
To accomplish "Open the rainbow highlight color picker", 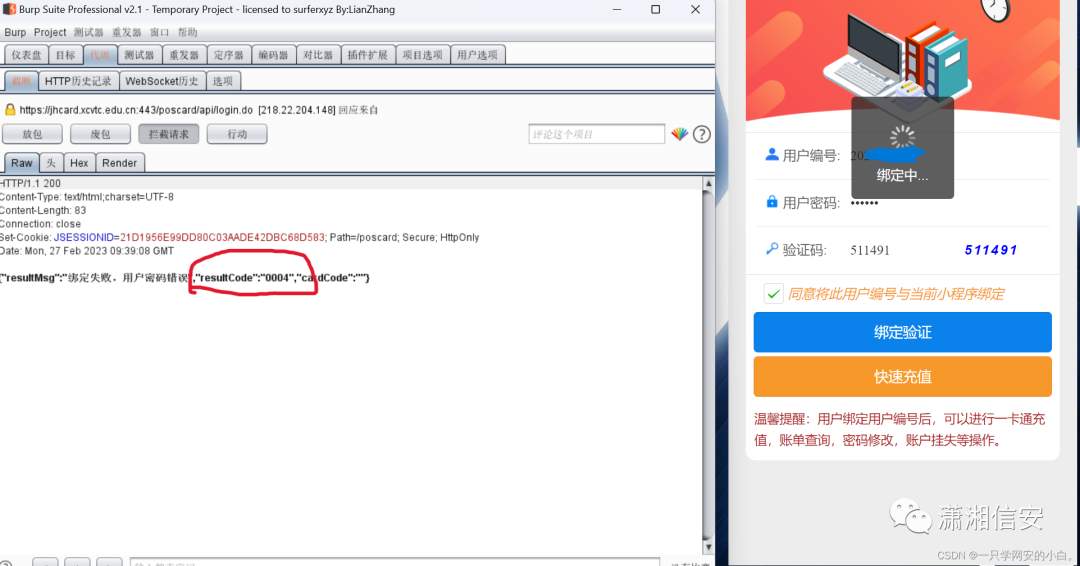I will click(680, 134).
